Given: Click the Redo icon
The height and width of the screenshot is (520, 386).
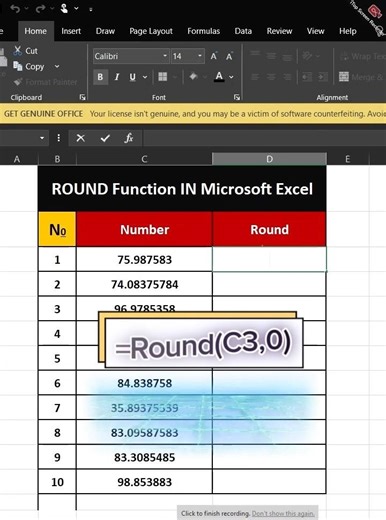Looking at the screenshot, I should pos(41,8).
